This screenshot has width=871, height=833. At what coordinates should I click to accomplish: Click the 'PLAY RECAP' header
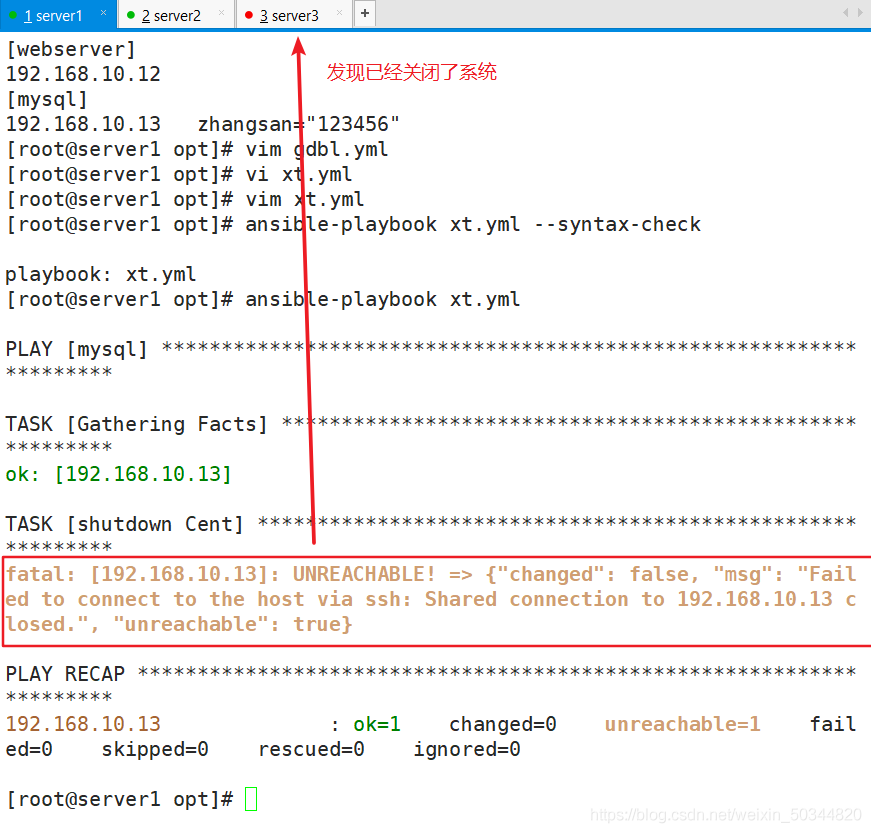[x=65, y=674]
